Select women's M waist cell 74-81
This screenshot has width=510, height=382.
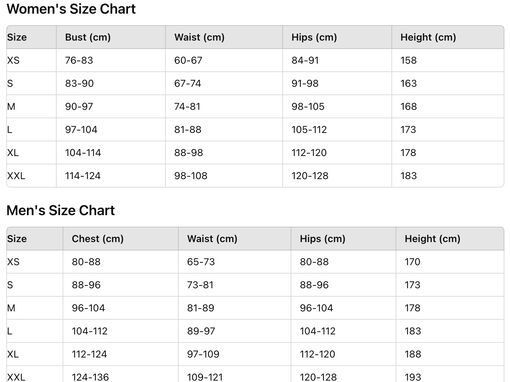point(187,107)
